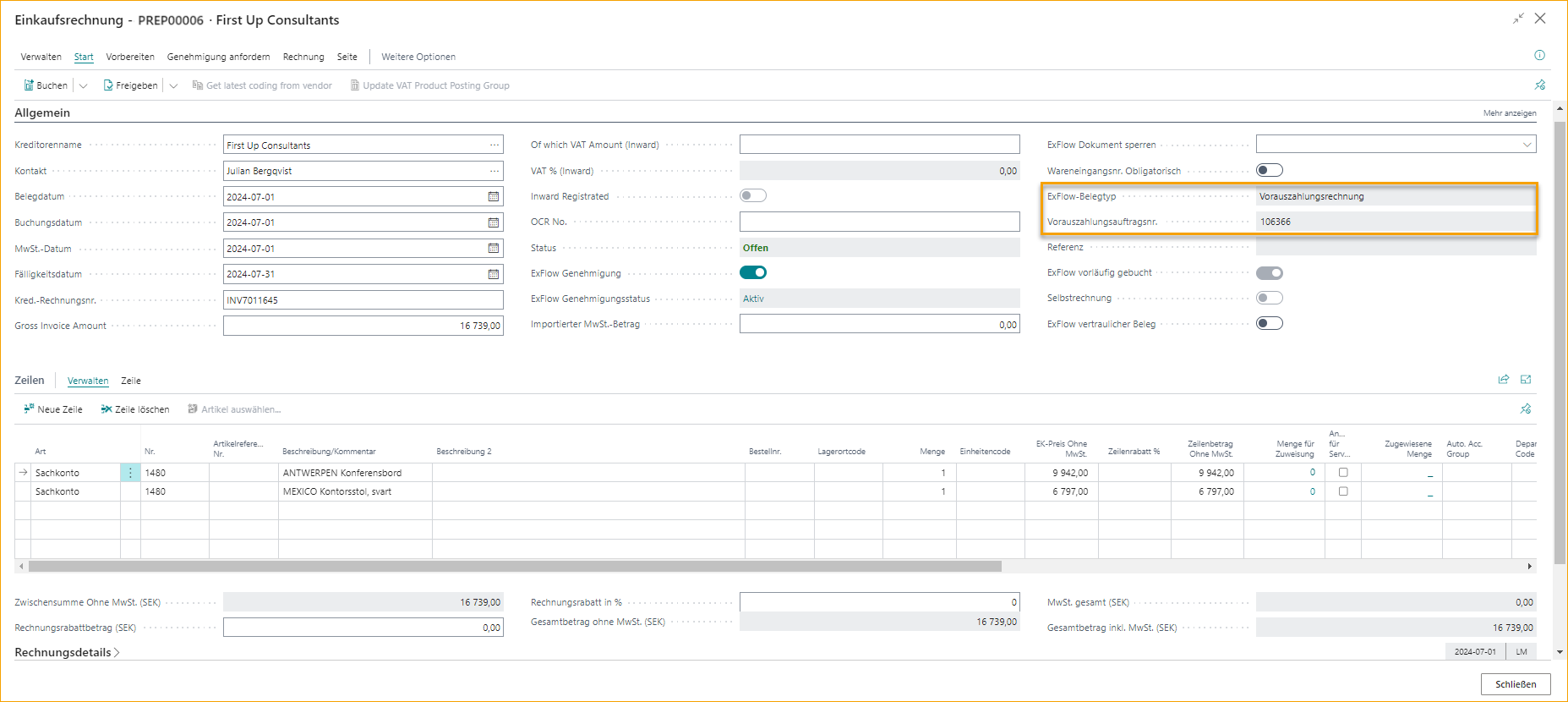Open Buchen dropdown arrow
The height and width of the screenshot is (702, 1568).
pyautogui.click(x=83, y=85)
